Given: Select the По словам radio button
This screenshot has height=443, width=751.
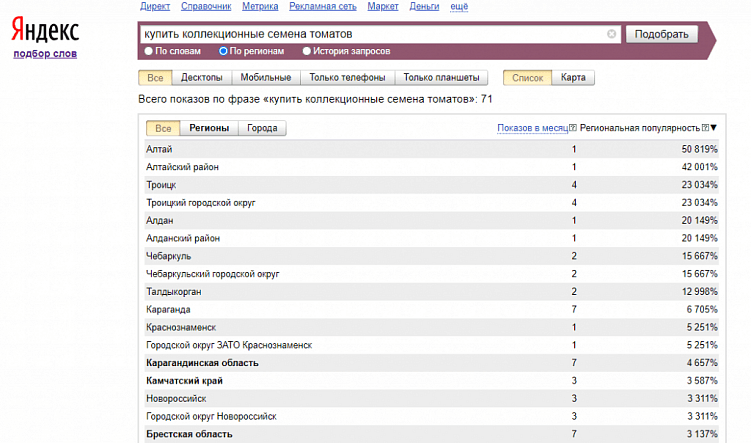Looking at the screenshot, I should (x=148, y=51).
